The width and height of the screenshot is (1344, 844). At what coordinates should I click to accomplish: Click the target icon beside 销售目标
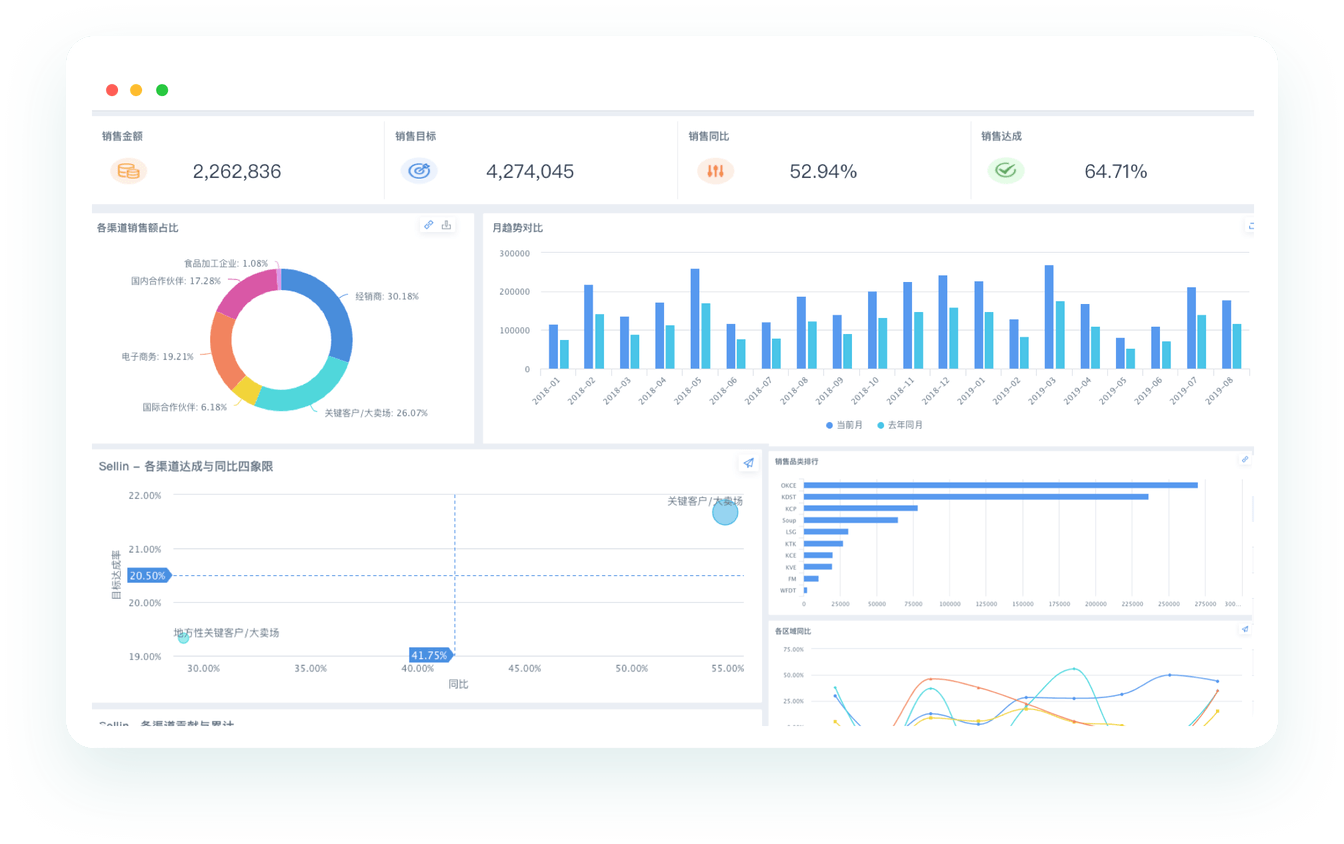coord(419,171)
